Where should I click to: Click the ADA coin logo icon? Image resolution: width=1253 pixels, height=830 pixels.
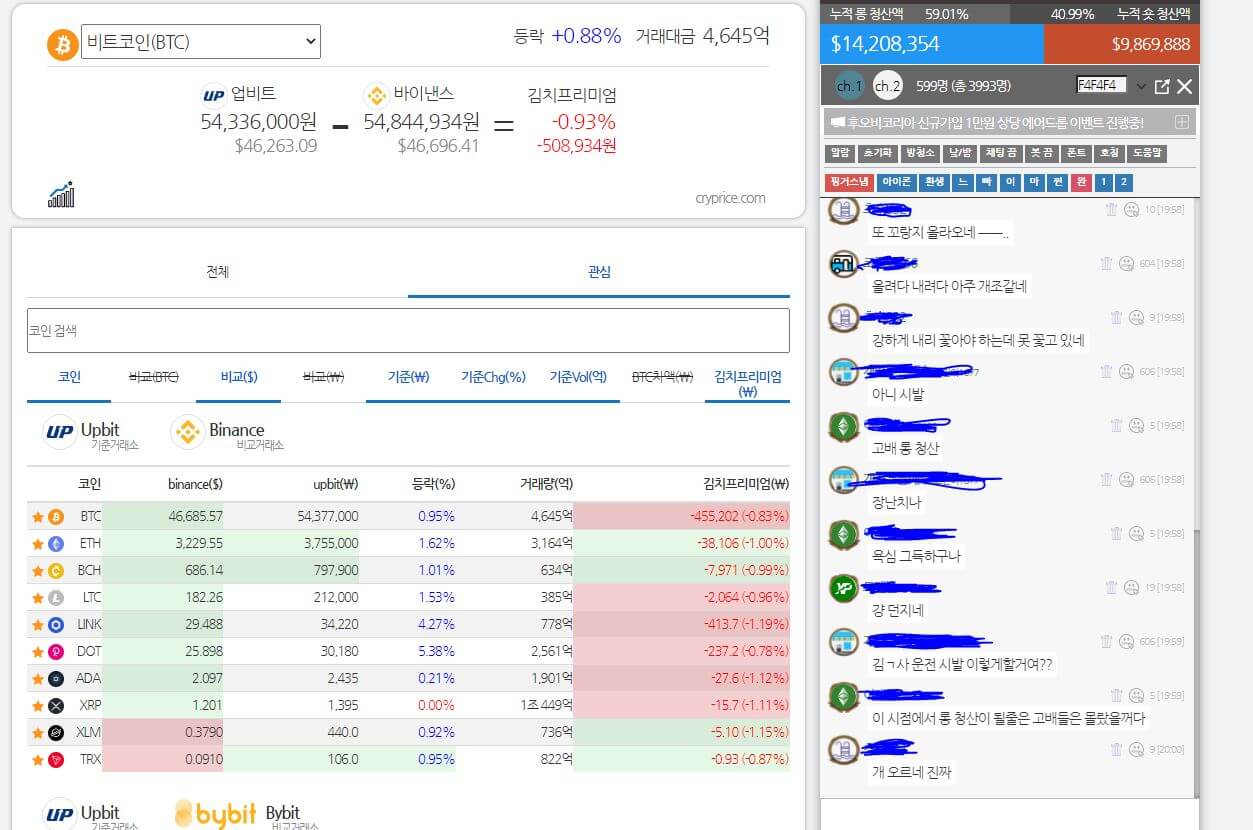point(56,679)
